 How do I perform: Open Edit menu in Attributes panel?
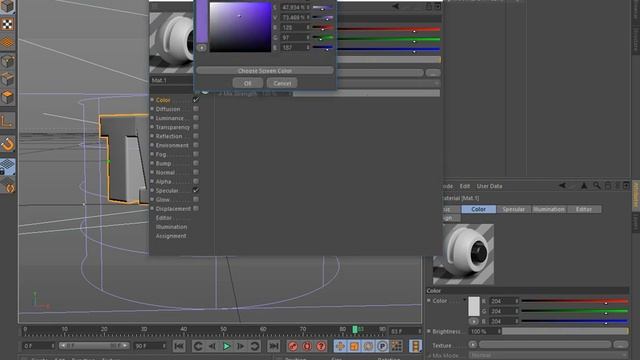(x=465, y=186)
